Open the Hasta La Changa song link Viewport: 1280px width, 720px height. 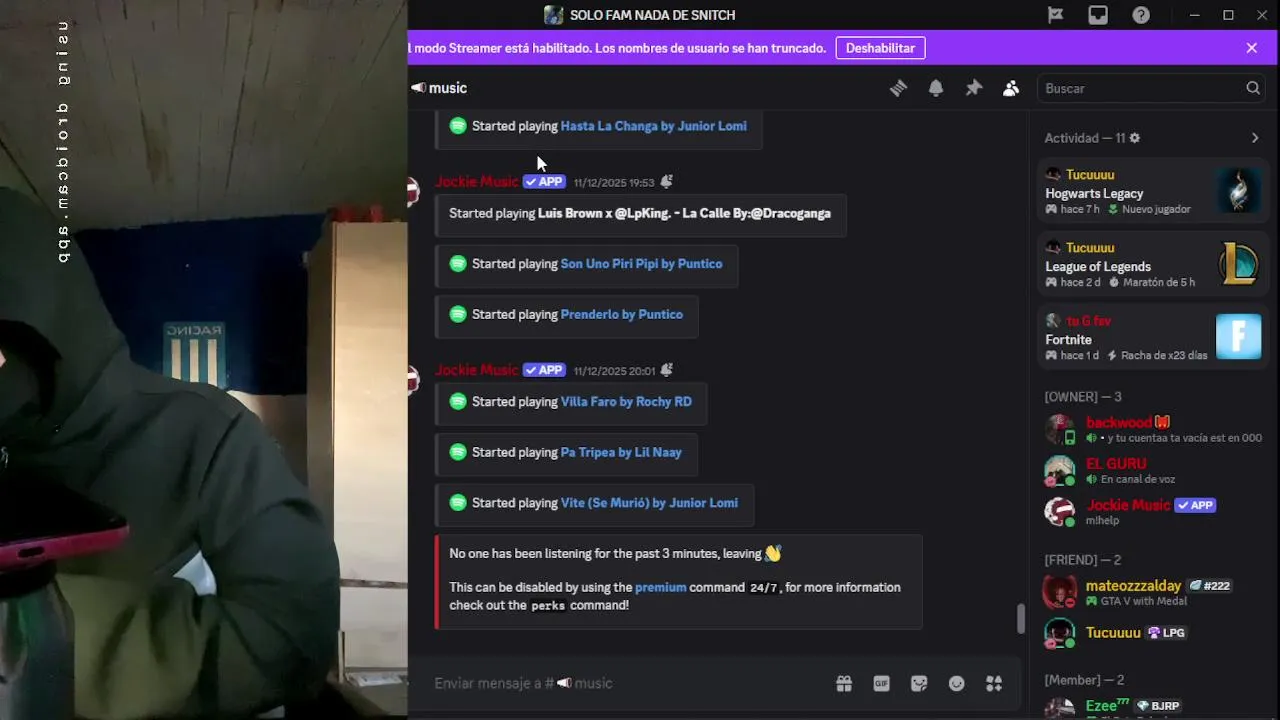[653, 126]
